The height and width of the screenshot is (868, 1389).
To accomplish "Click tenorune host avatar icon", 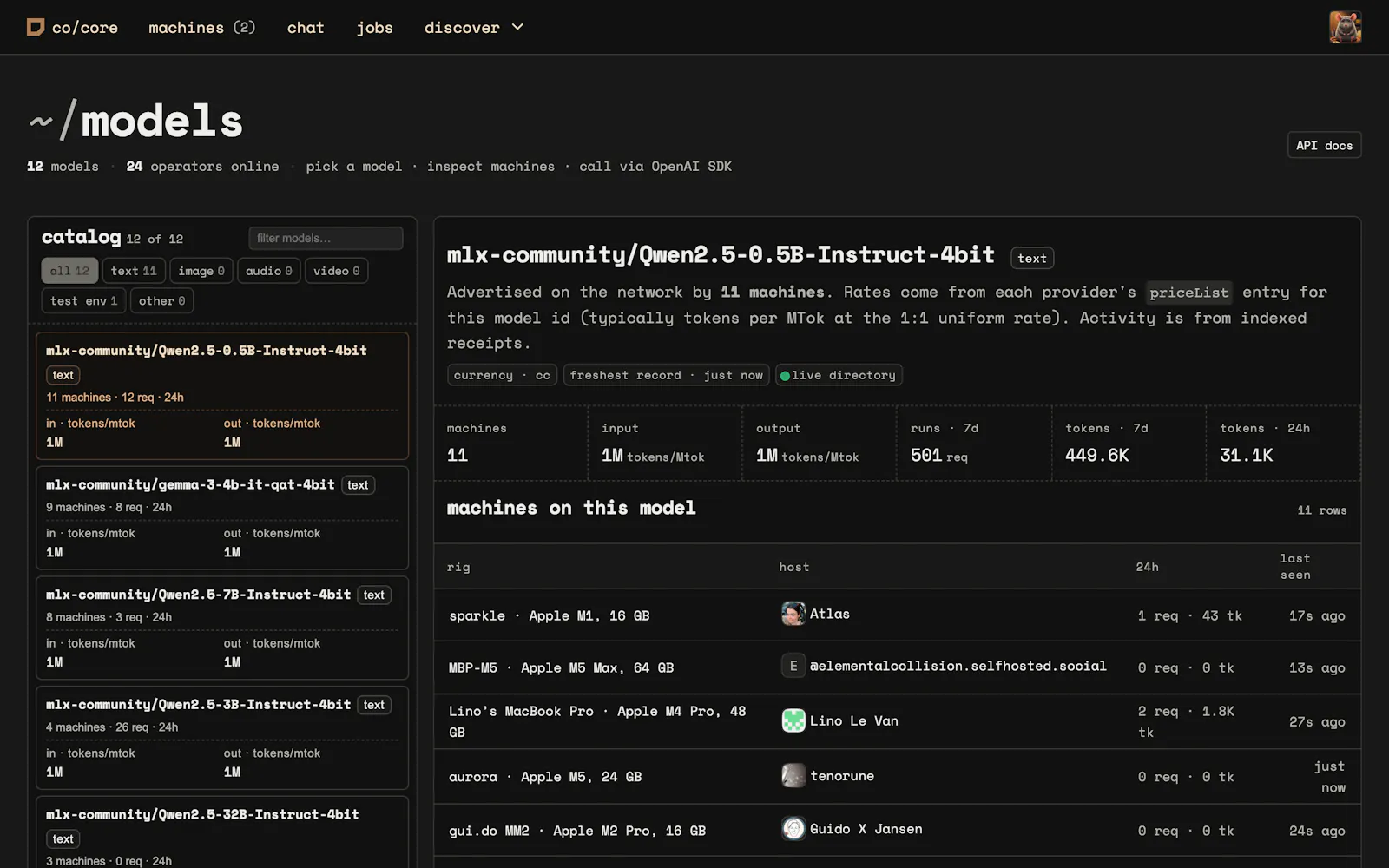I will click(x=793, y=775).
